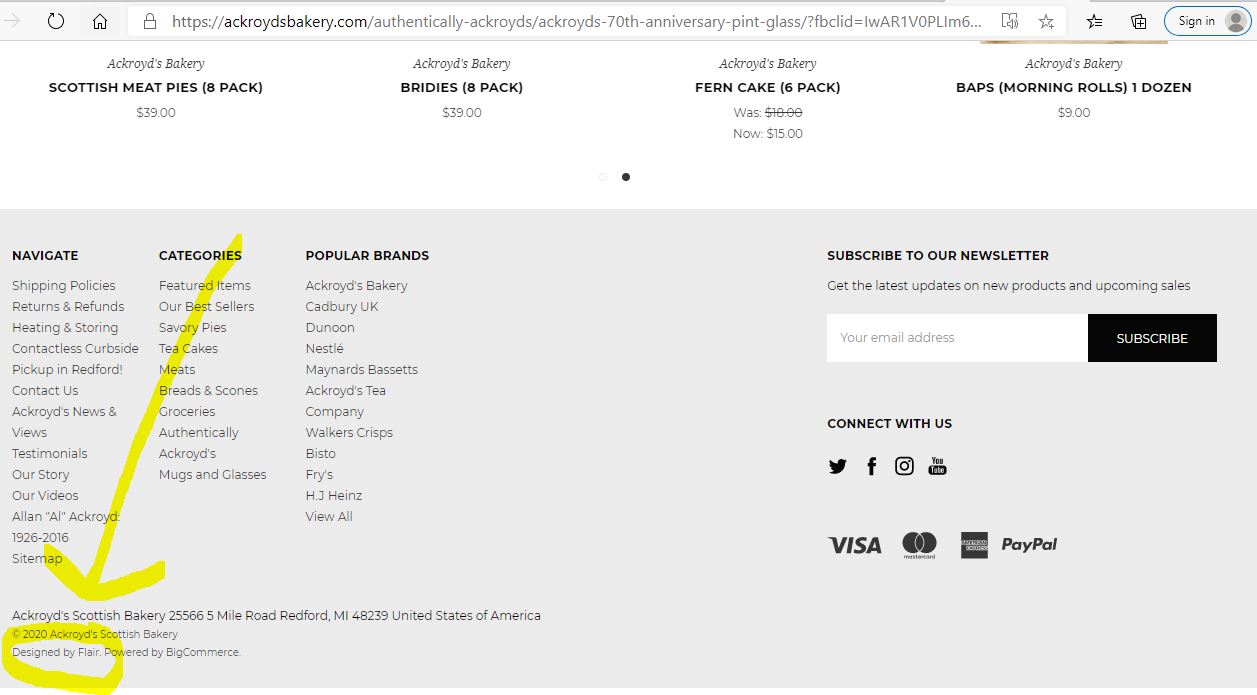Browse the Savory Pies category
Screen dimensions: 1257x695
click(x=193, y=327)
